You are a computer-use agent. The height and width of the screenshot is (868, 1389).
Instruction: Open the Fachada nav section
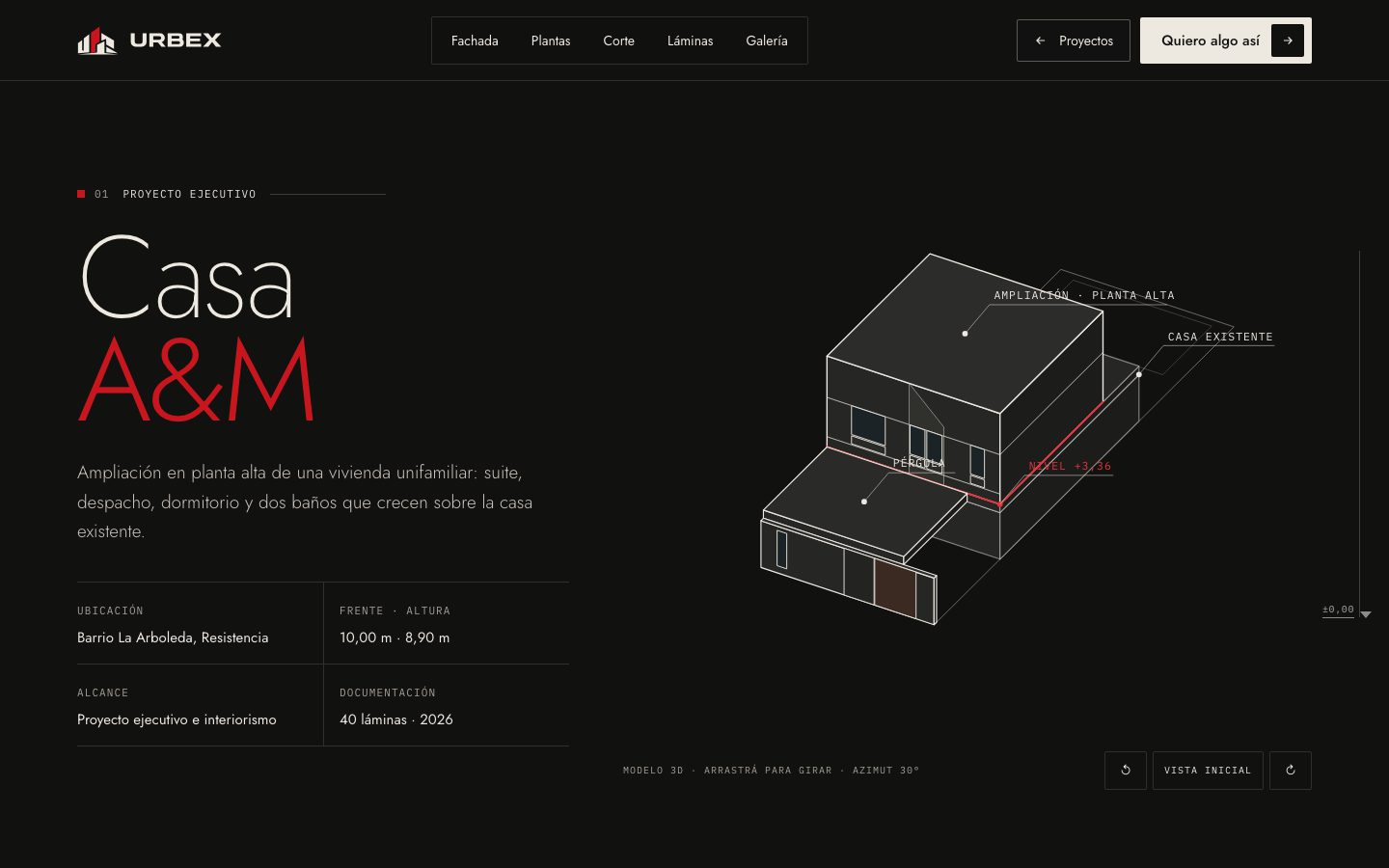(475, 41)
